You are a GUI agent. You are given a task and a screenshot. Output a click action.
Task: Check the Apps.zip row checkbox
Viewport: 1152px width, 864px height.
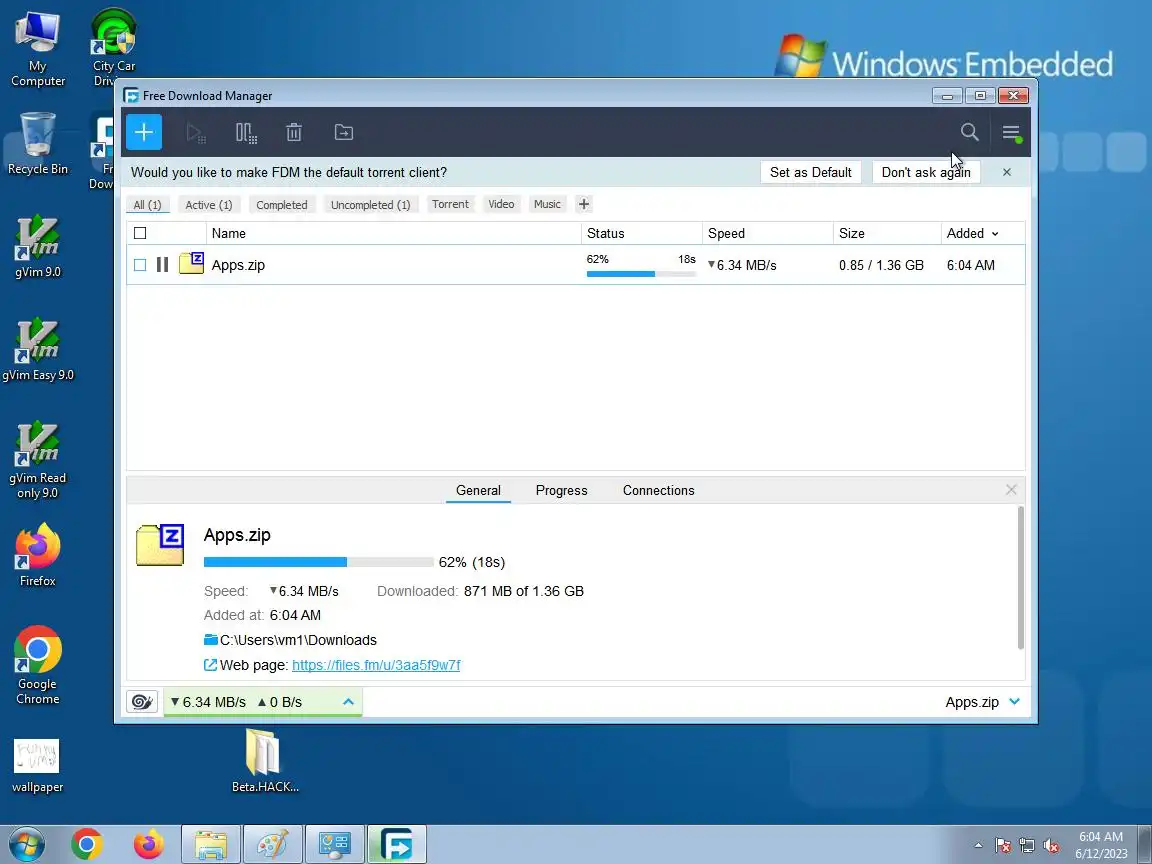[x=140, y=264]
